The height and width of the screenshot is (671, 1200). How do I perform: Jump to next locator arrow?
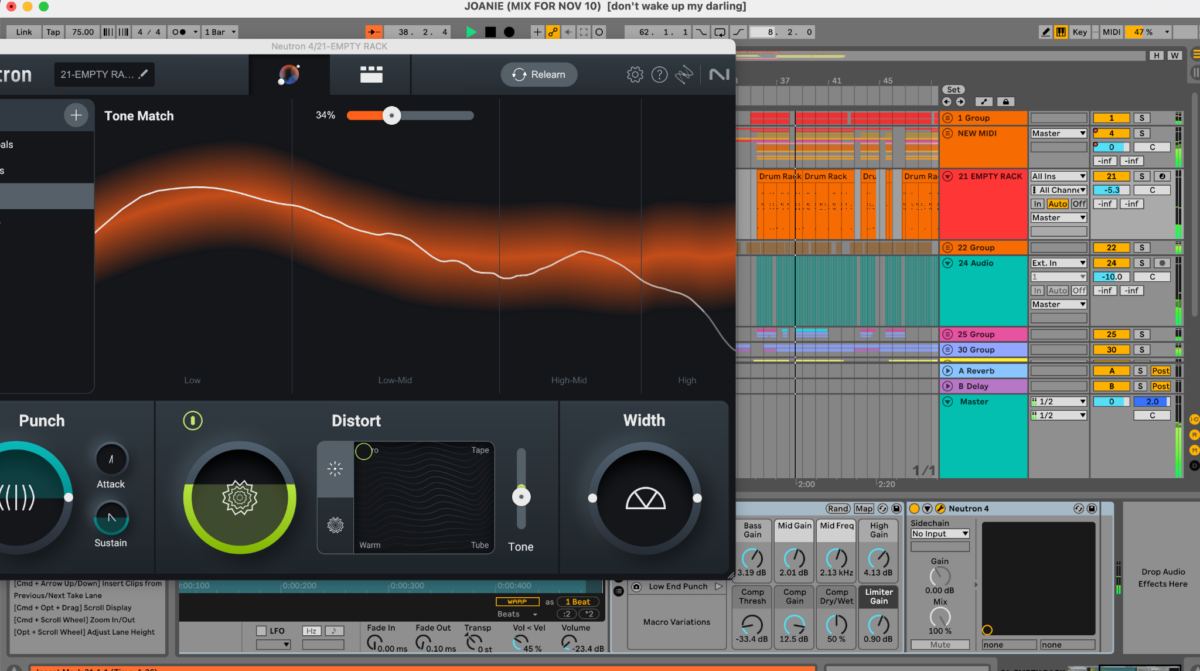point(959,102)
